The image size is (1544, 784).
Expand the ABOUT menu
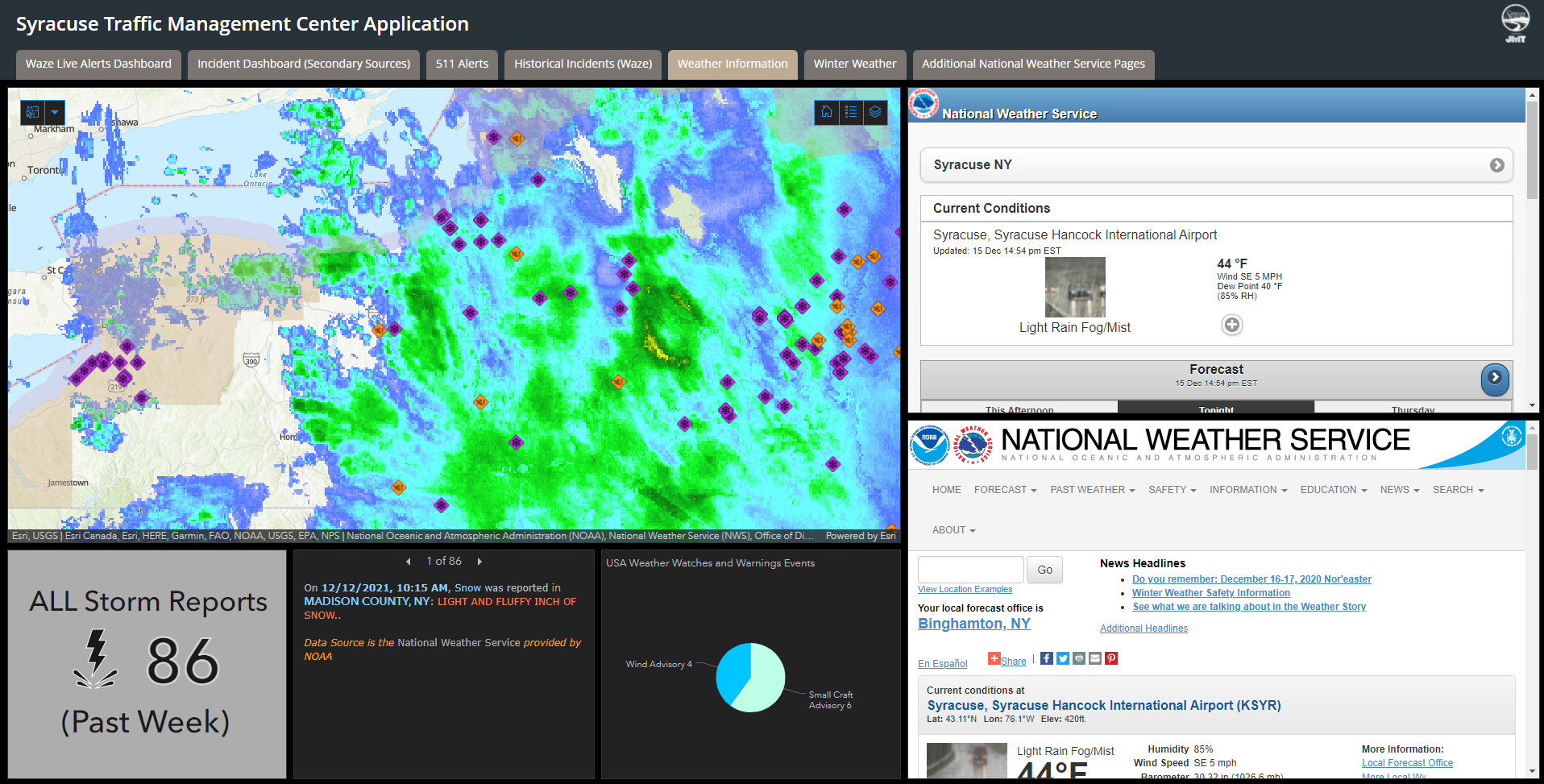954,530
